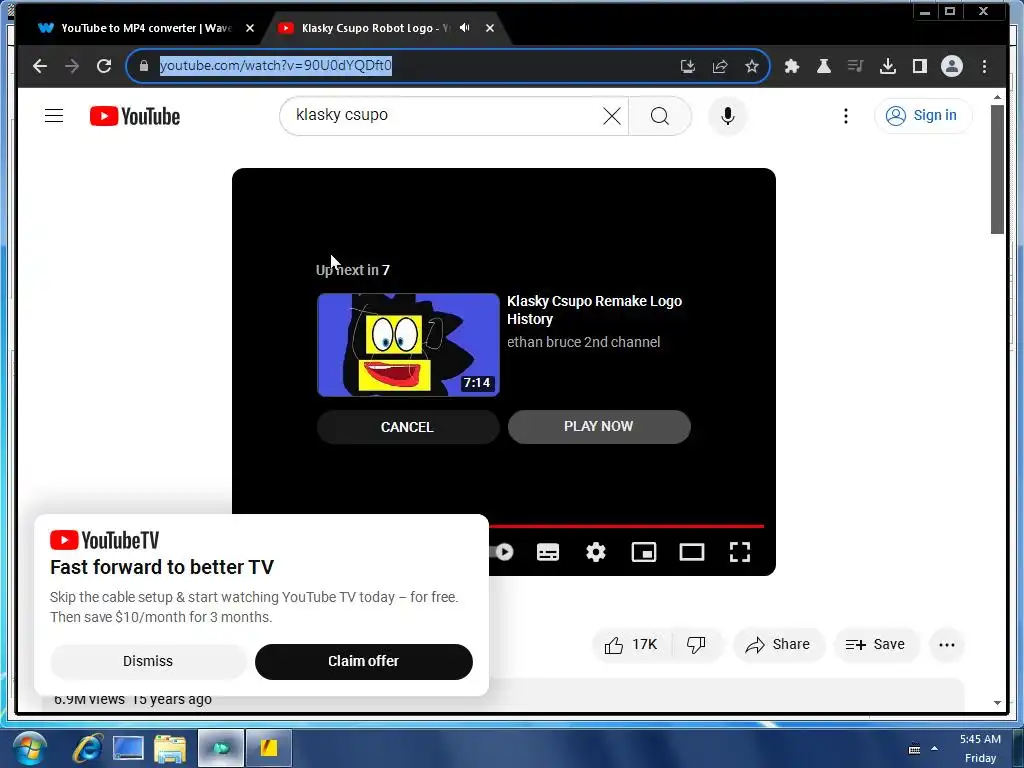Search with your voice microphone
1024x768 pixels.
728,116
